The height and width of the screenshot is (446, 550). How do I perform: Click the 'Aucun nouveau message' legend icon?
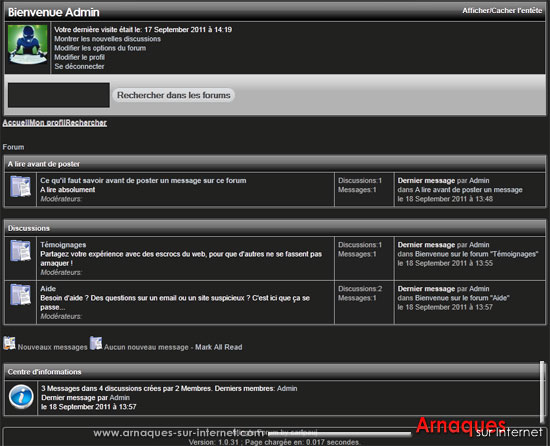(96, 343)
